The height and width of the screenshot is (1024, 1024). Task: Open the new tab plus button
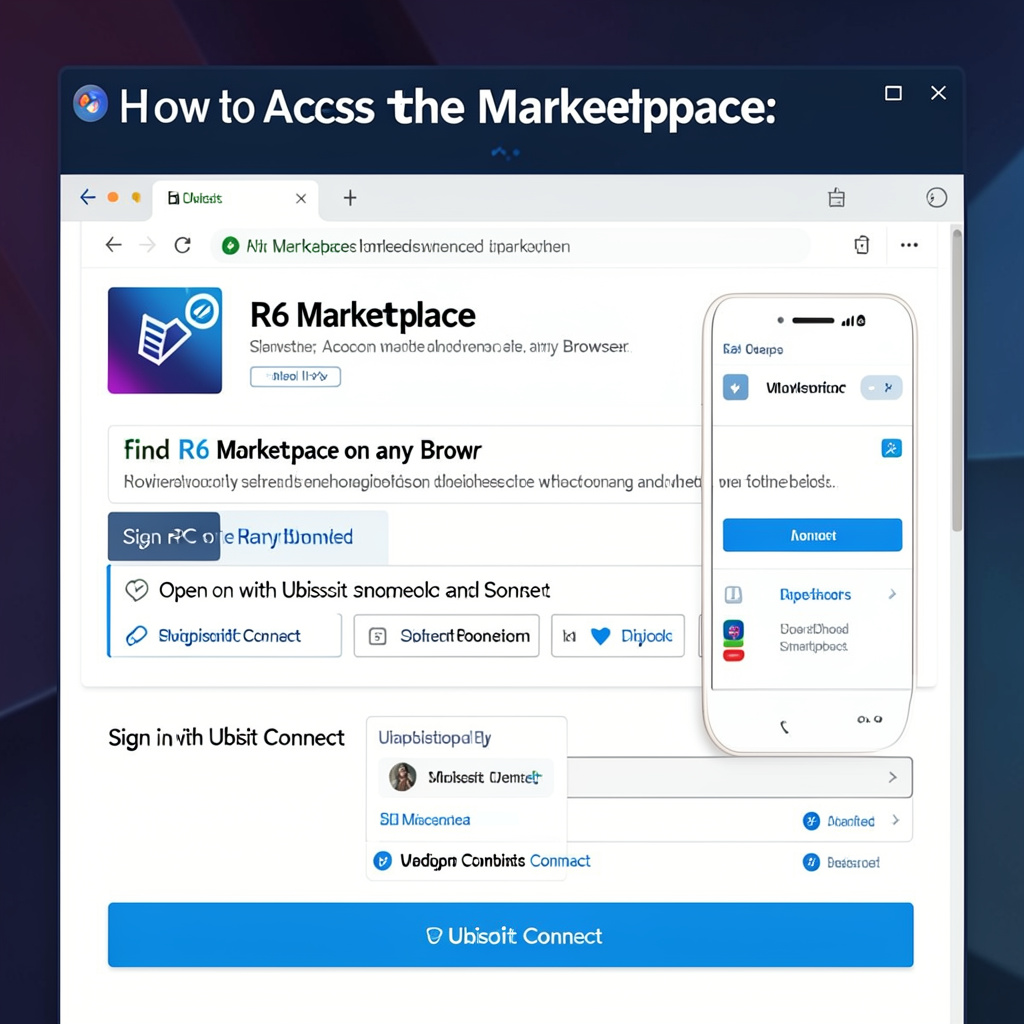(350, 198)
